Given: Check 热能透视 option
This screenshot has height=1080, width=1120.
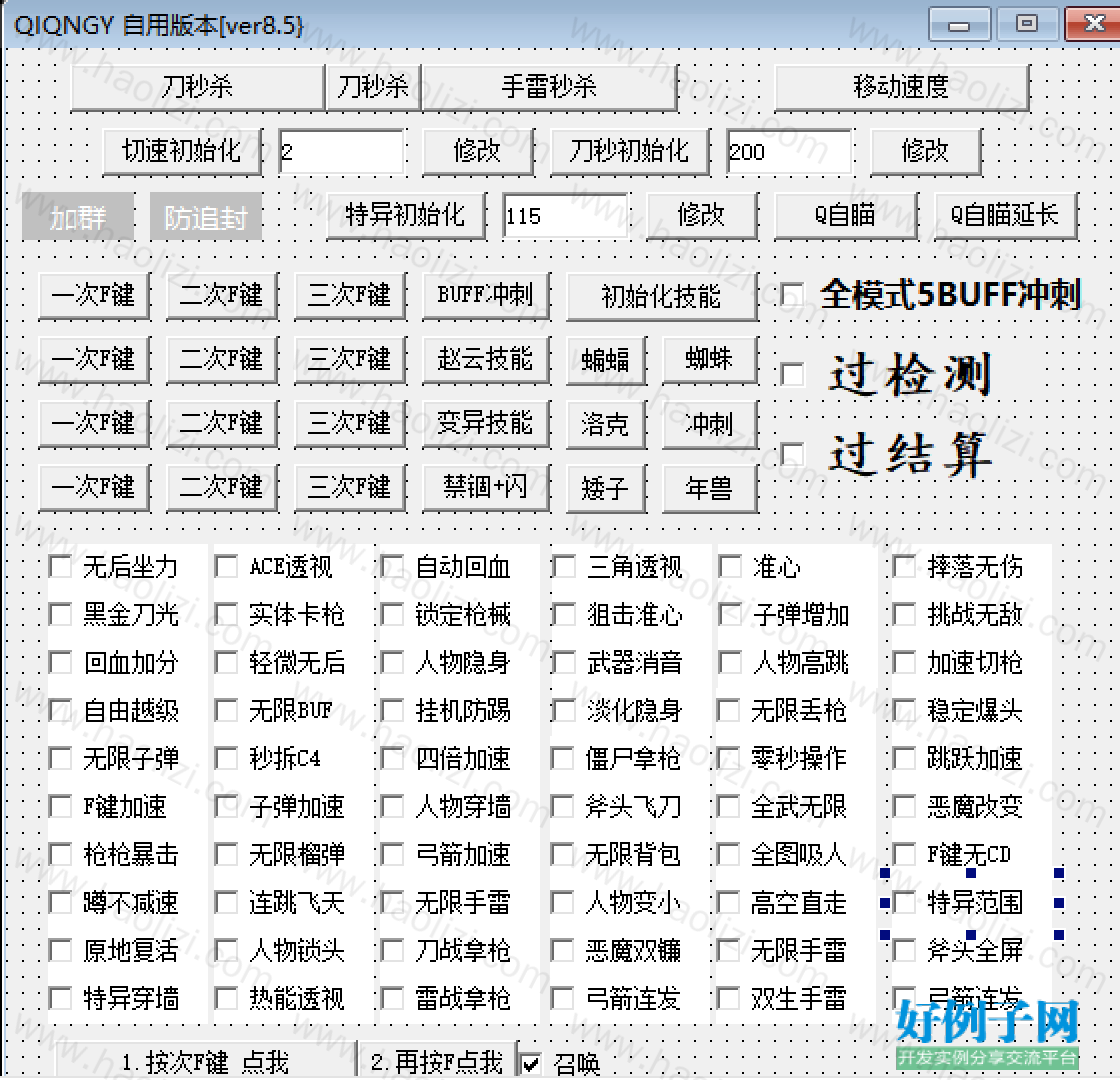Looking at the screenshot, I should tap(226, 999).
